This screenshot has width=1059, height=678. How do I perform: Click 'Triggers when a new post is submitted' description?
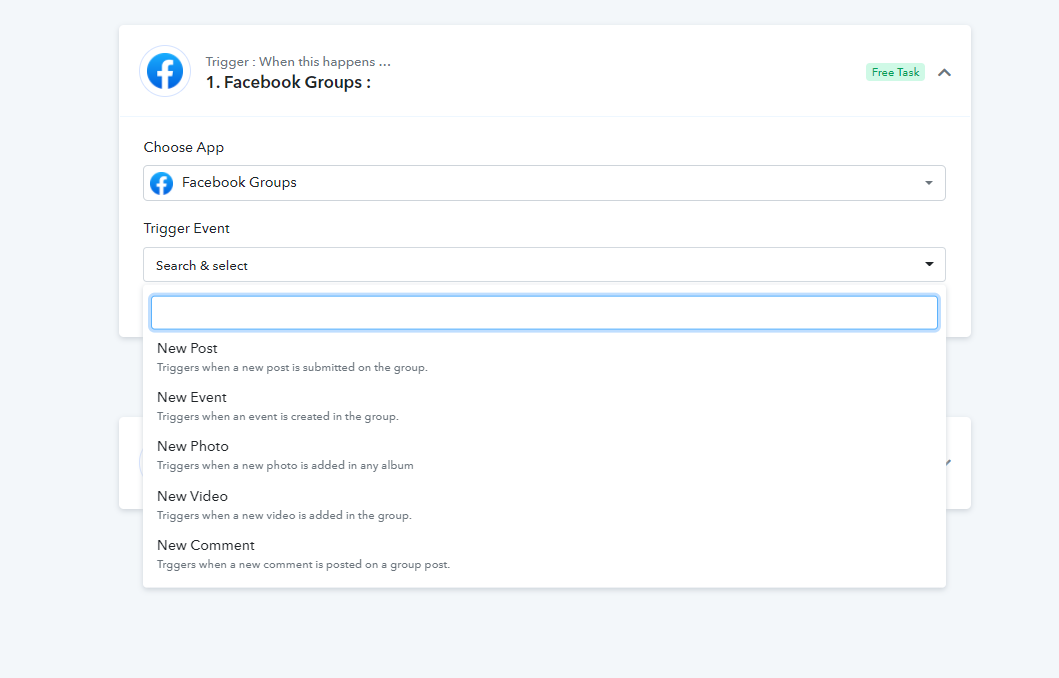[292, 367]
